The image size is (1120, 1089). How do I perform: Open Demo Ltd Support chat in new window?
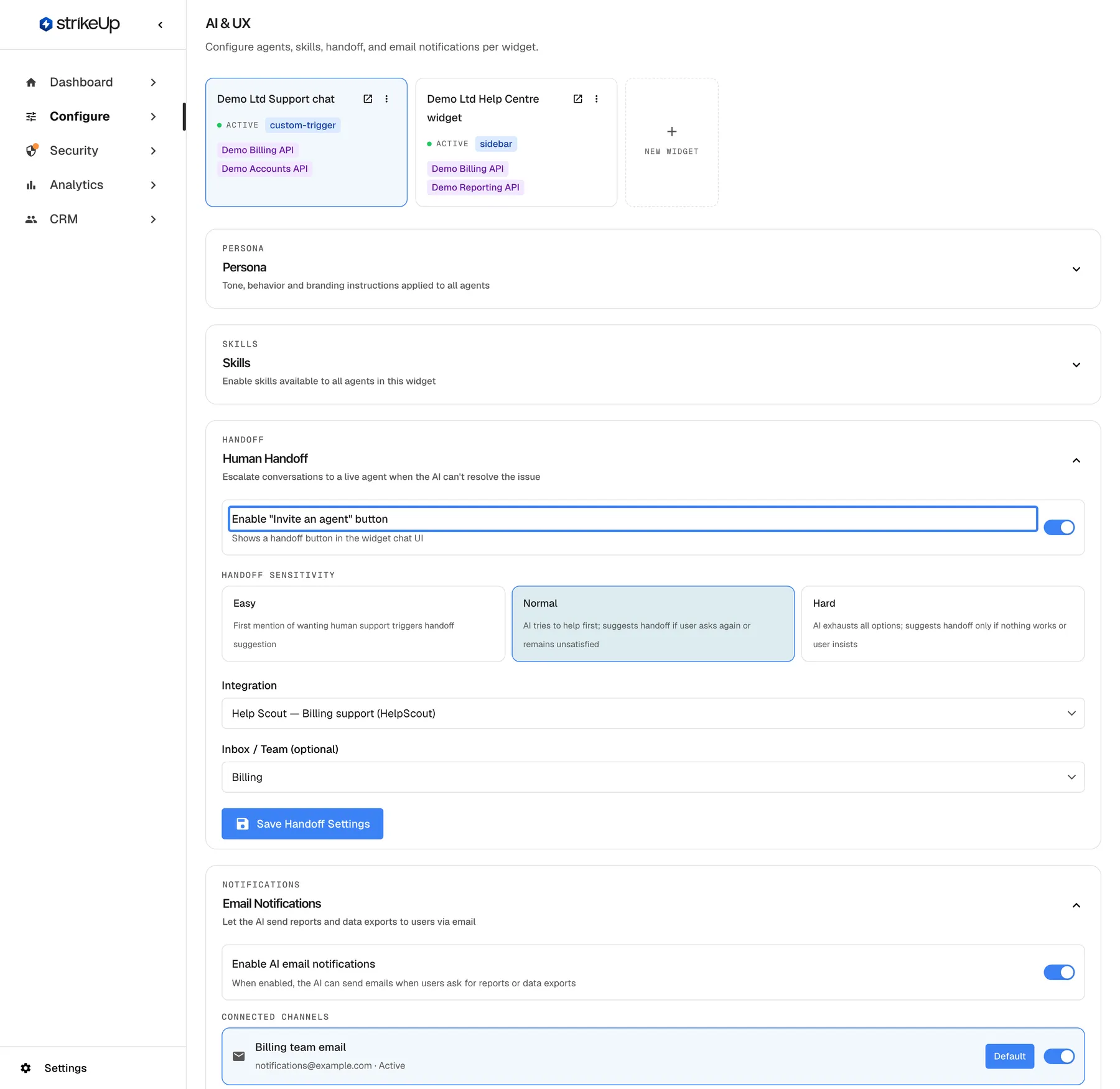[368, 99]
